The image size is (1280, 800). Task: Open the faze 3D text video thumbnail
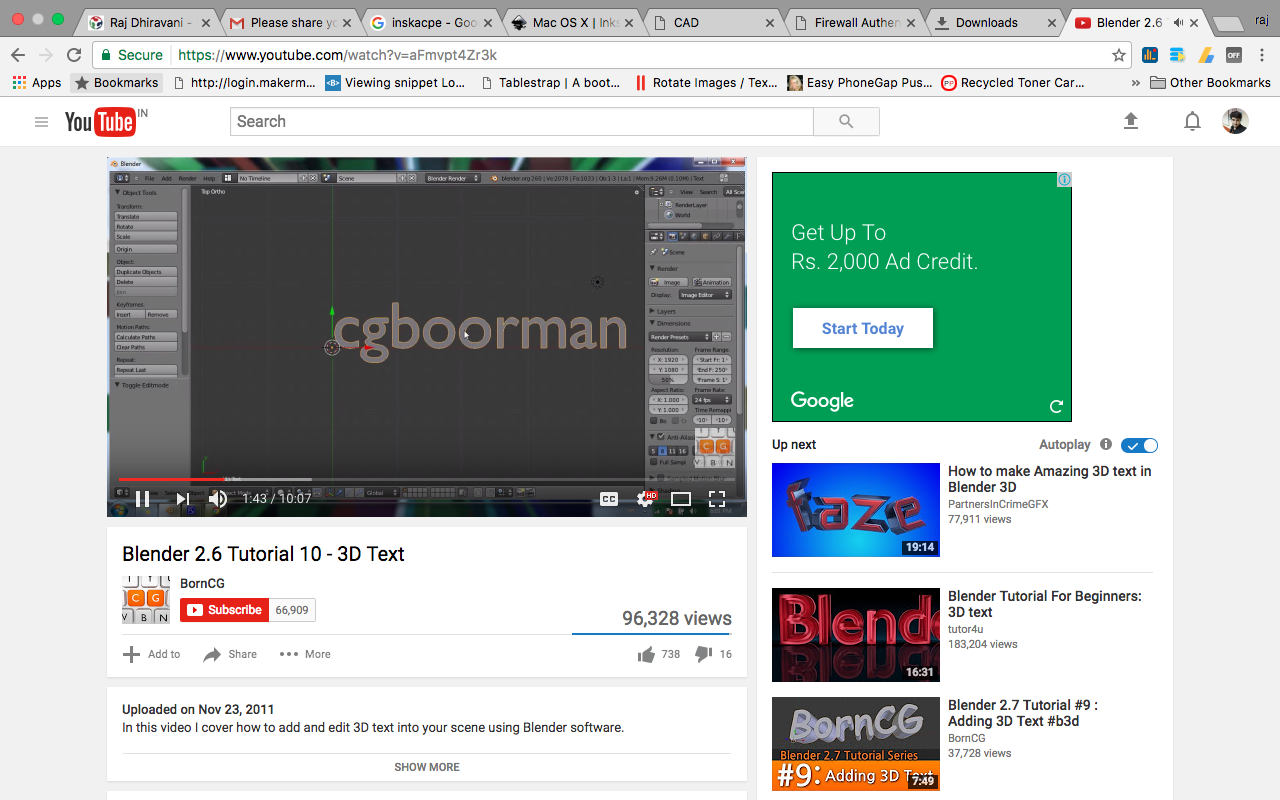[x=856, y=510]
